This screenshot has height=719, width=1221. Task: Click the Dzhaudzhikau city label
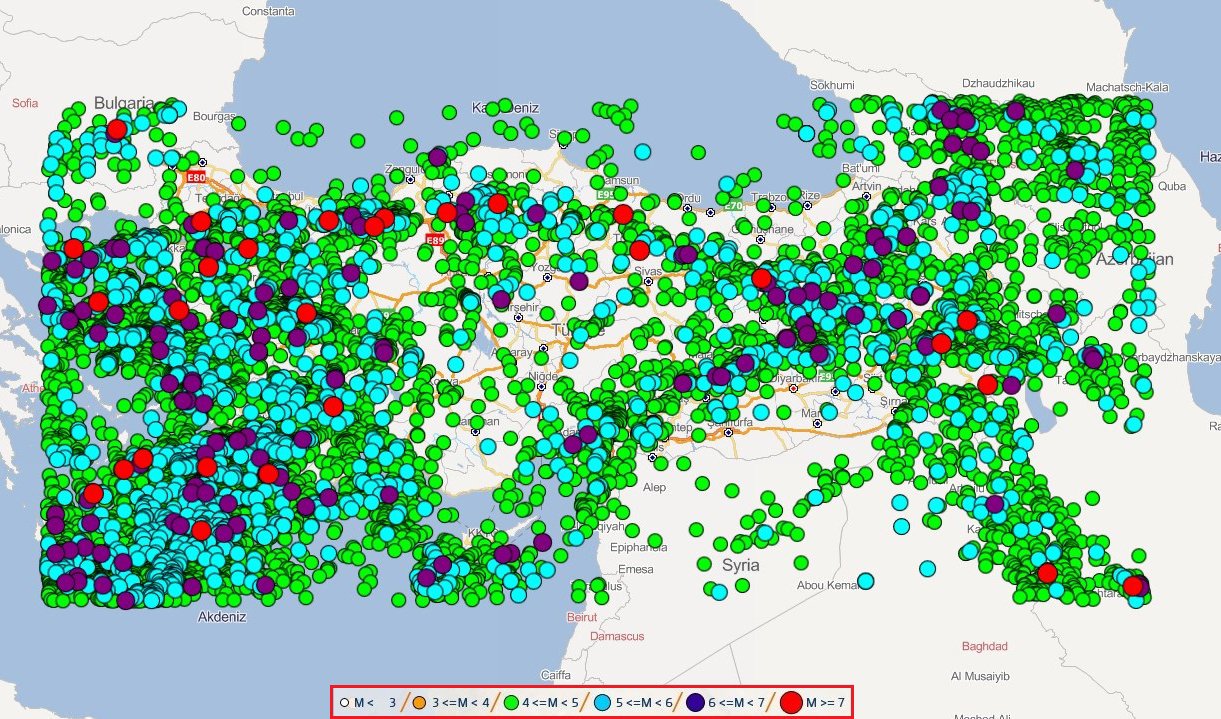pos(997,83)
